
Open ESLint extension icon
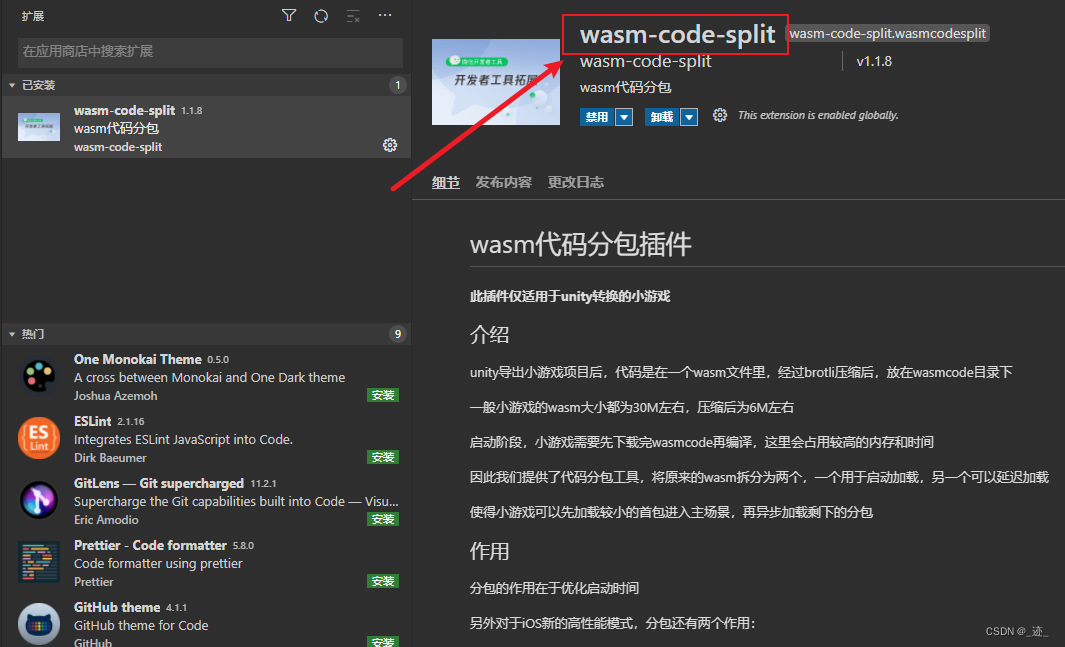tap(39, 438)
